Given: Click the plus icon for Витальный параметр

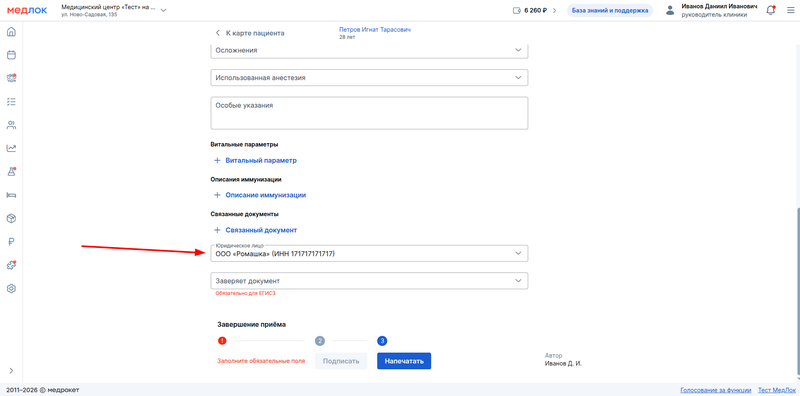Looking at the screenshot, I should pyautogui.click(x=217, y=160).
